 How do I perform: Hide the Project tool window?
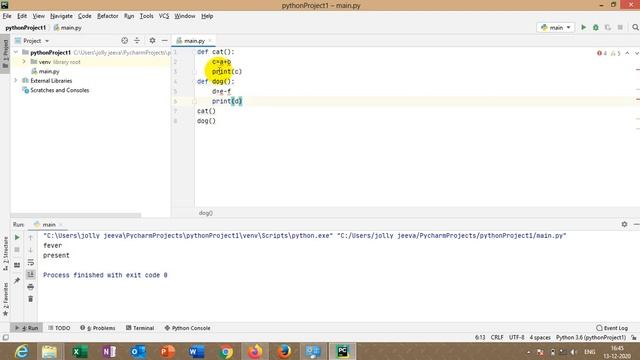click(164, 40)
